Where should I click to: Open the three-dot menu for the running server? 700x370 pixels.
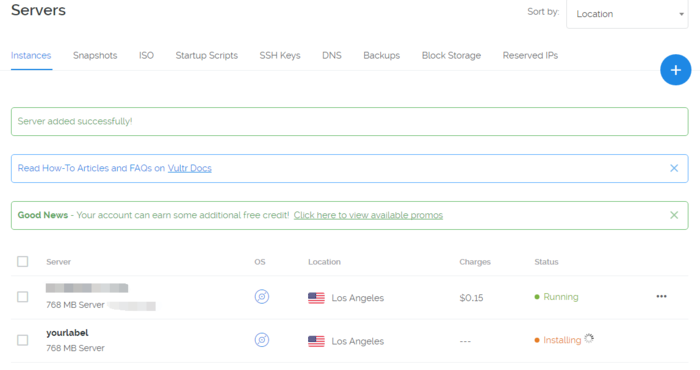coord(661,296)
